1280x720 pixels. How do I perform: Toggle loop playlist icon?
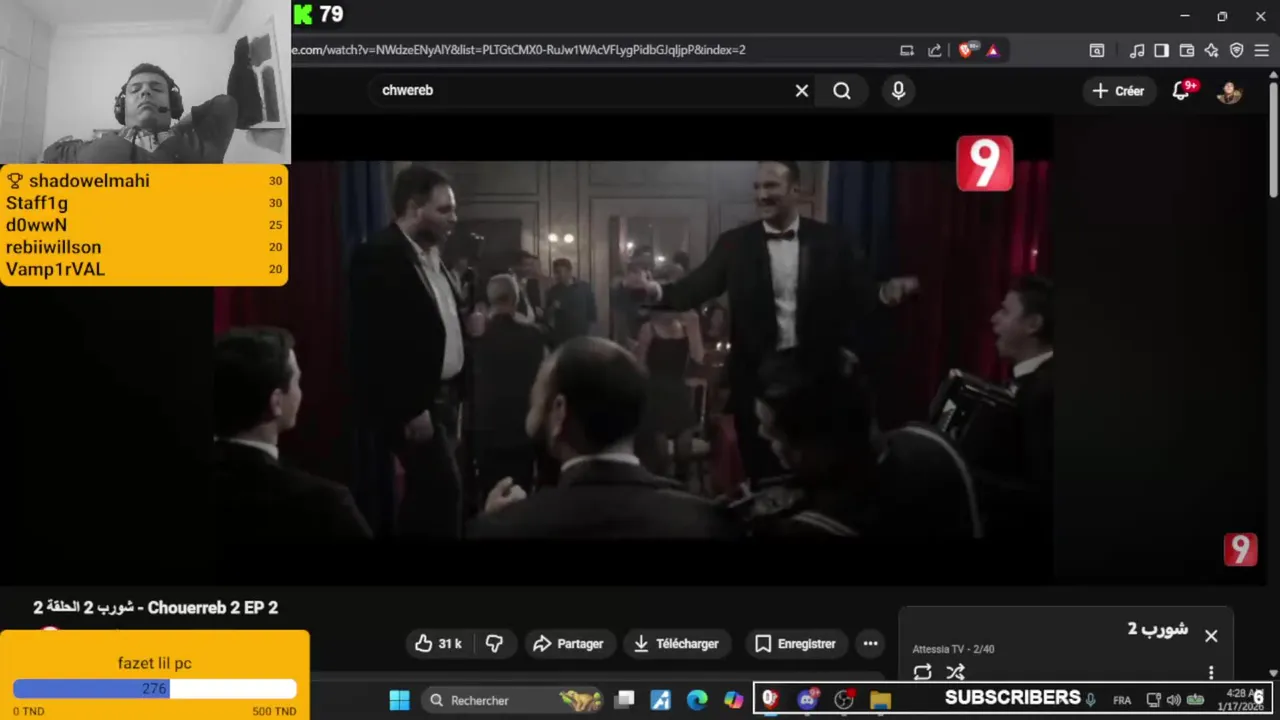[922, 672]
